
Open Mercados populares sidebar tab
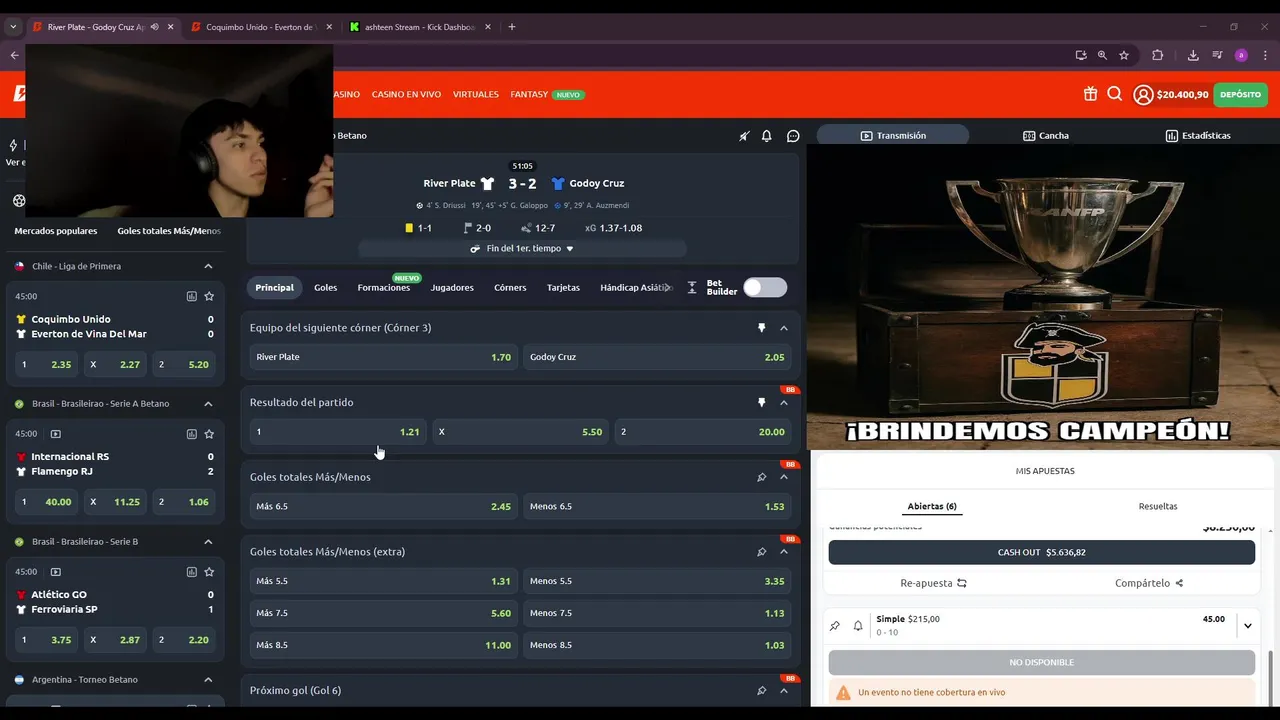56,231
